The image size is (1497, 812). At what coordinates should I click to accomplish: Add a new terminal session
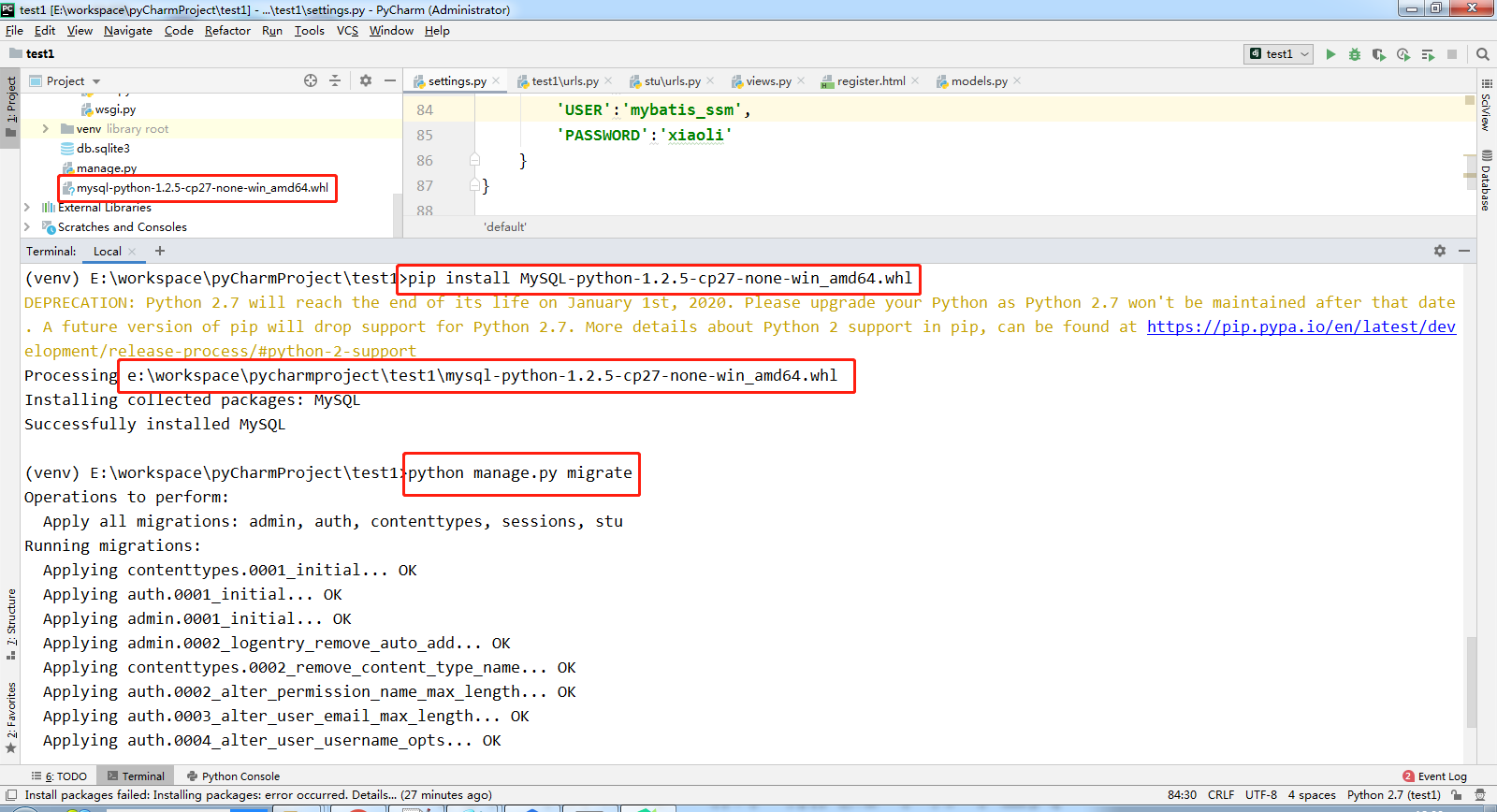click(x=160, y=251)
